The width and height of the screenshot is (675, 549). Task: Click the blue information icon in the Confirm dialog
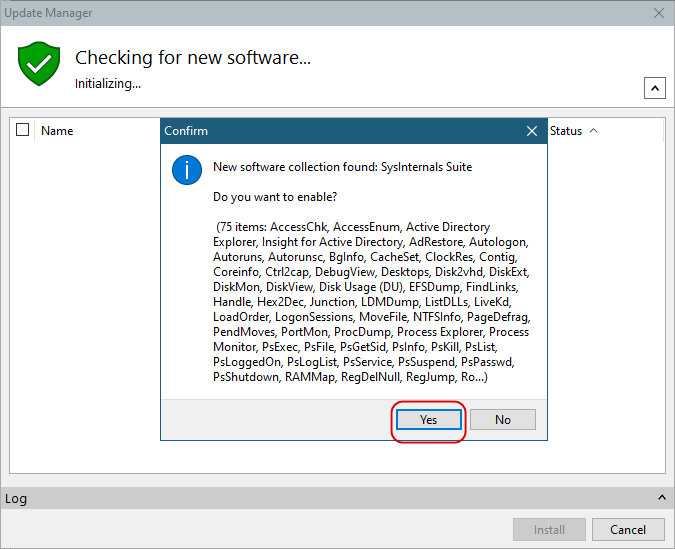click(187, 170)
